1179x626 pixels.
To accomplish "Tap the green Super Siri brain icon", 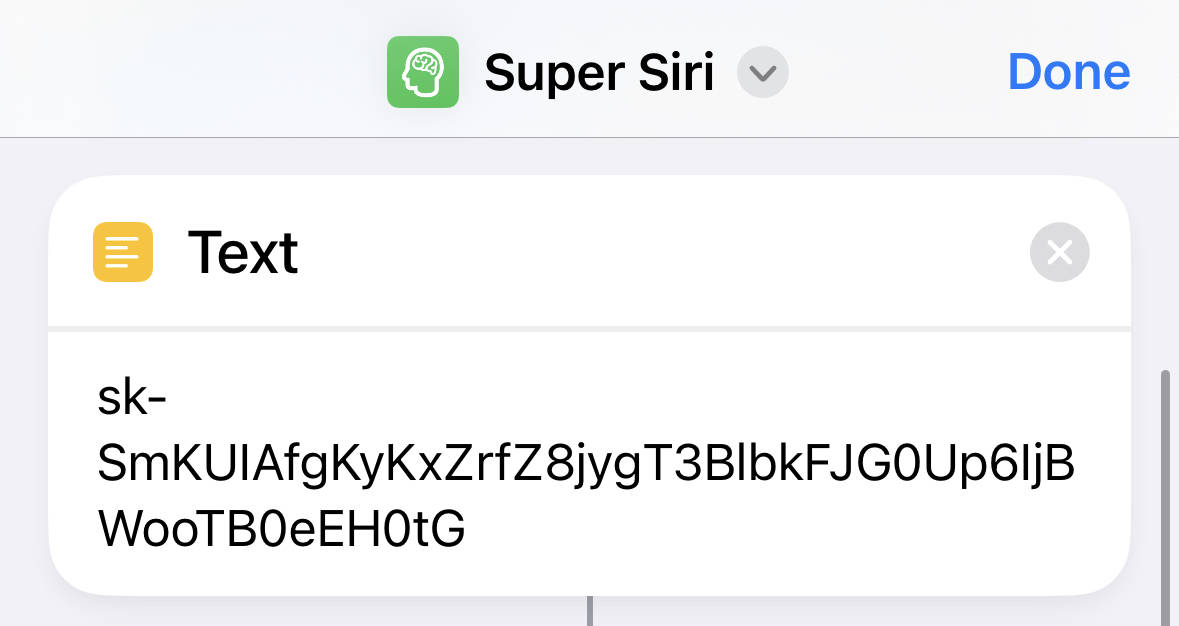I will pyautogui.click(x=423, y=72).
